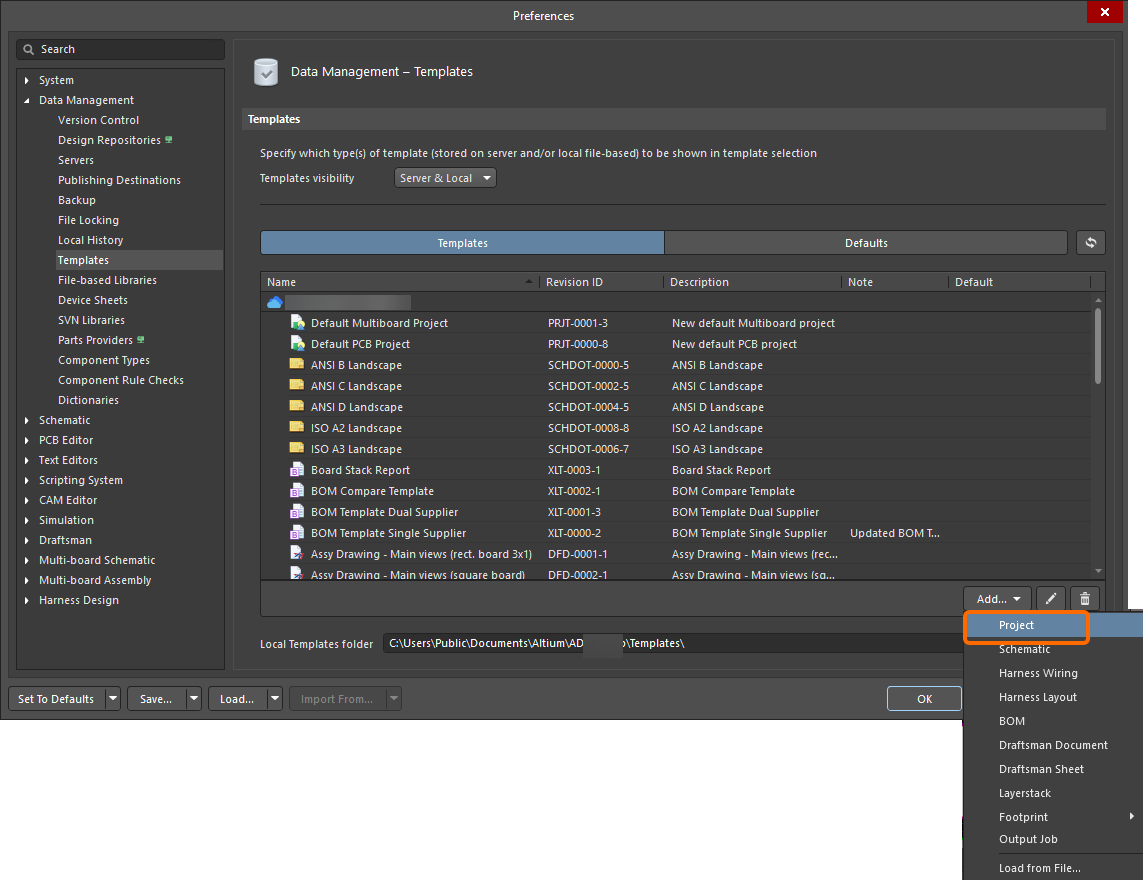Switch to the Defaults tab

(865, 243)
